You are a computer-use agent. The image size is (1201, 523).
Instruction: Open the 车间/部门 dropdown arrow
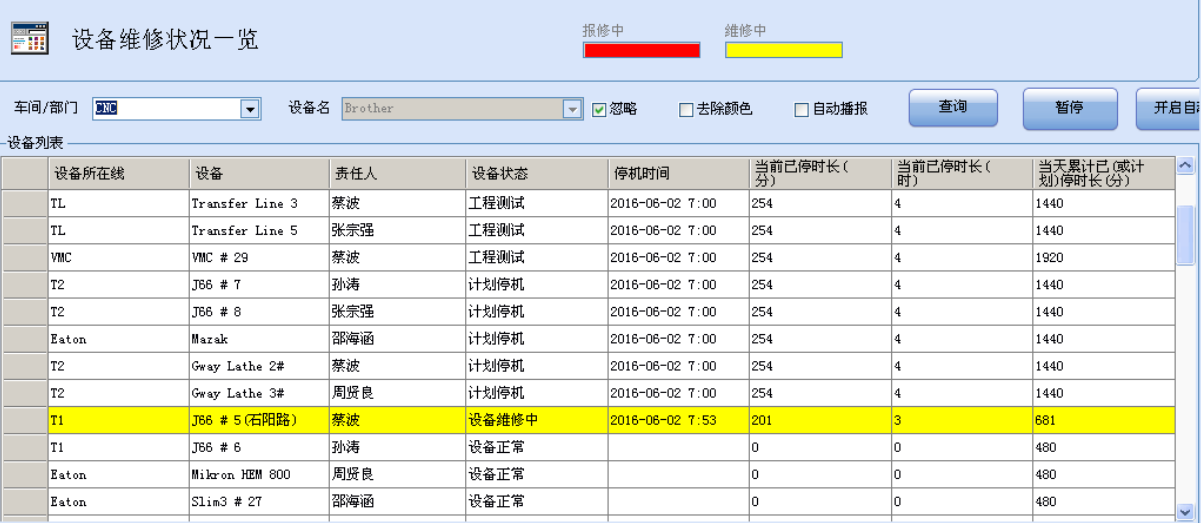point(250,109)
